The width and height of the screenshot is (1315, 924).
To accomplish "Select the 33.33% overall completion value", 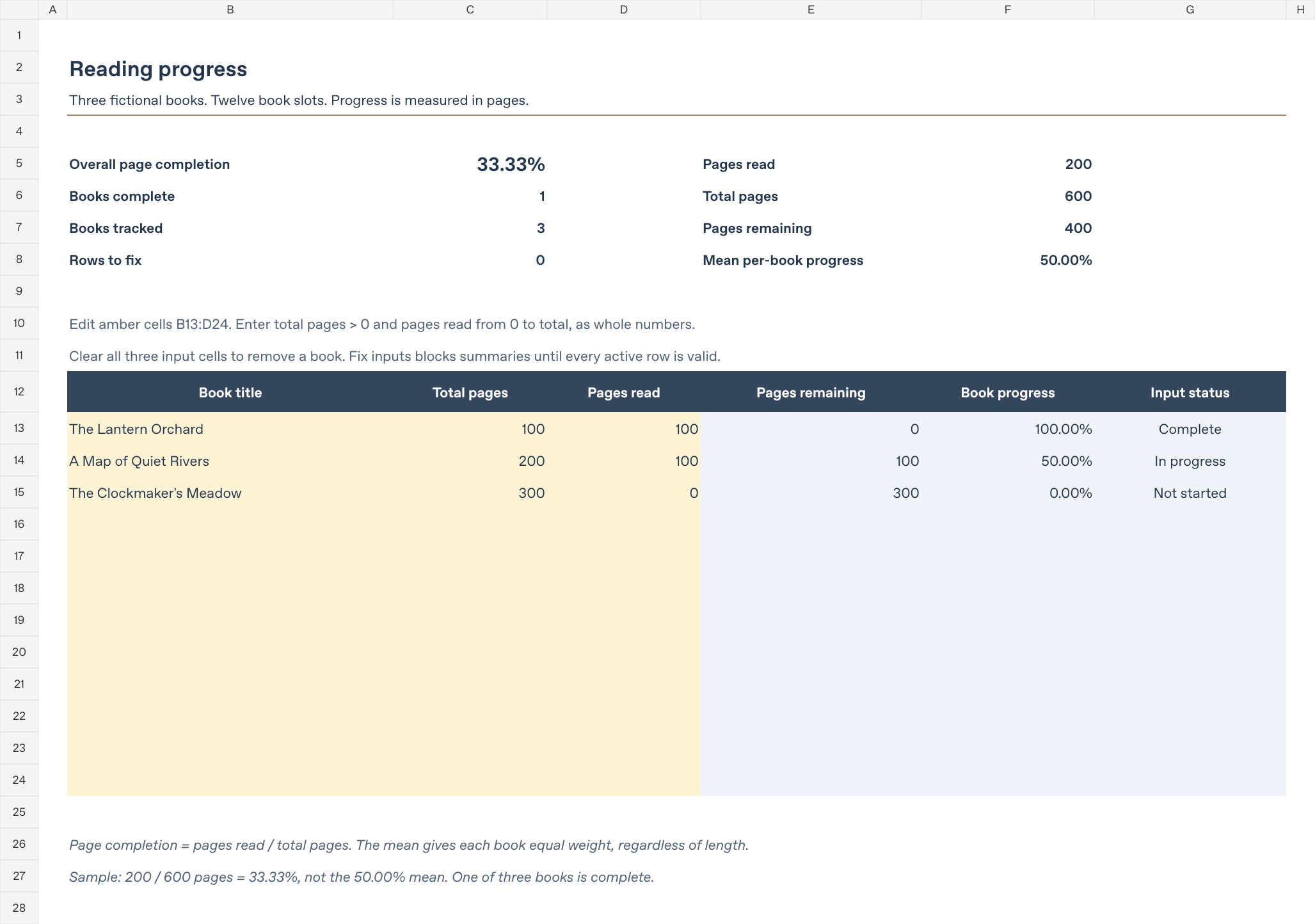I will [511, 164].
